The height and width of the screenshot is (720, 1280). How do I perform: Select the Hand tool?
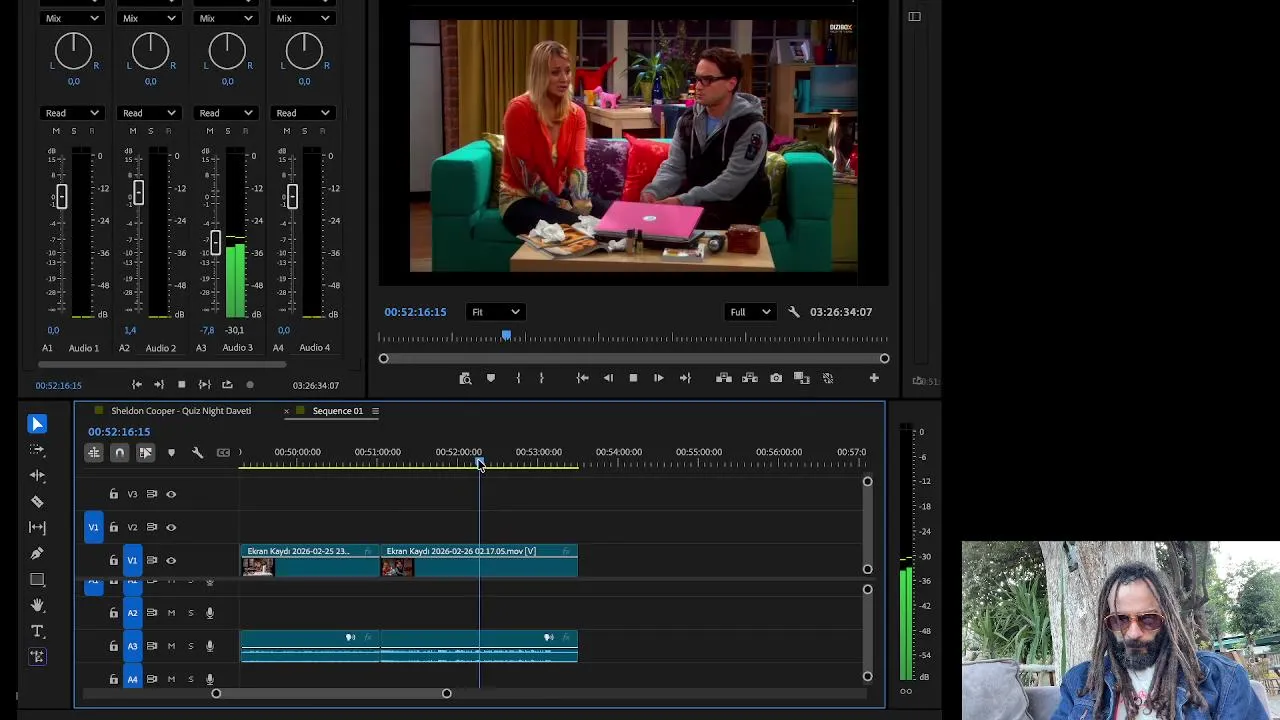click(x=37, y=605)
